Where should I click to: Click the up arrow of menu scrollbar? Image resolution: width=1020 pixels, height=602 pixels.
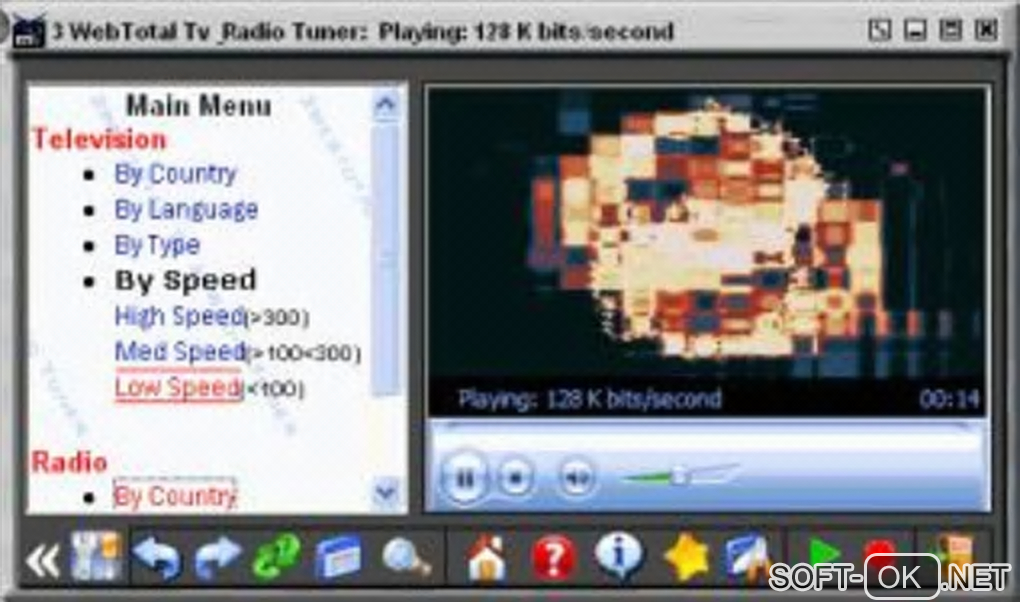386,104
